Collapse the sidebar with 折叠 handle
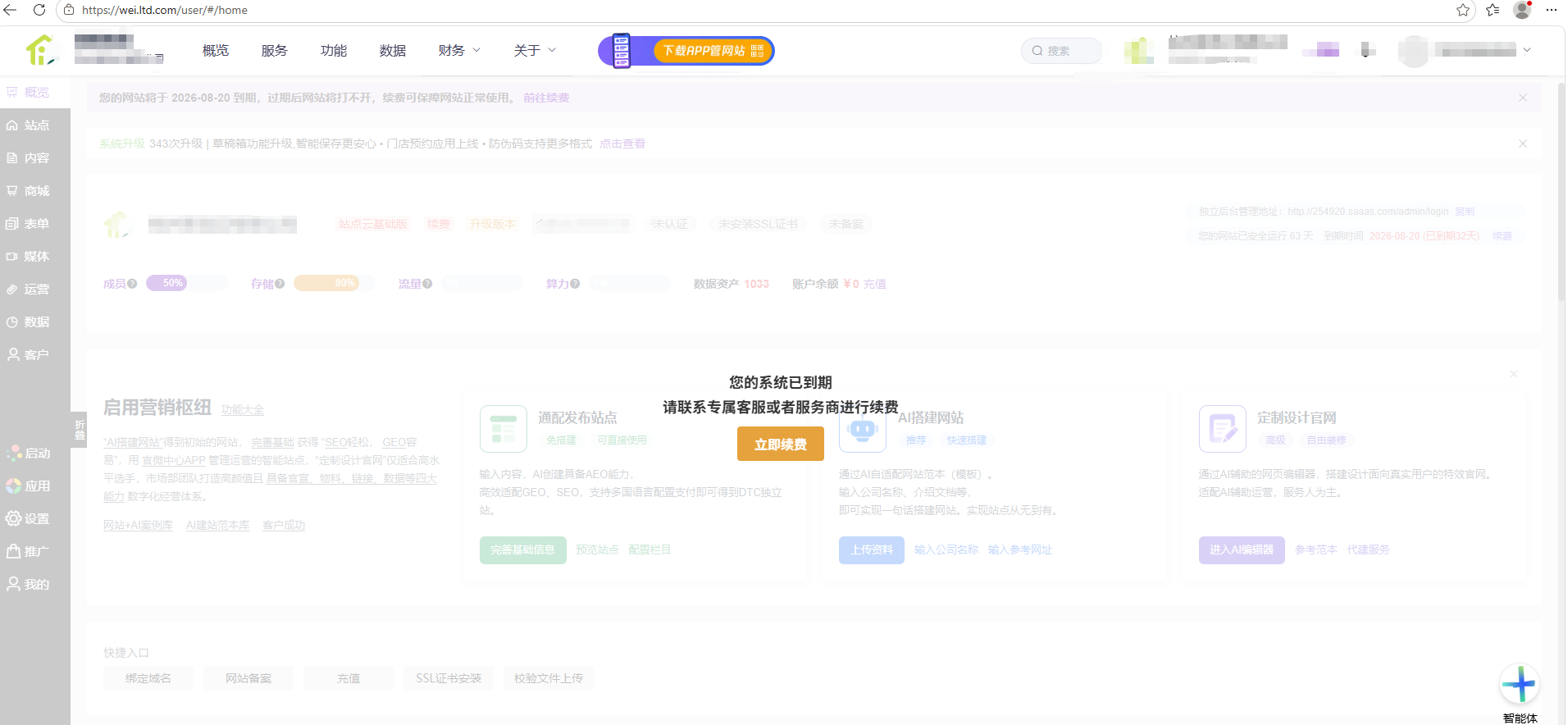The image size is (1568, 725). point(80,429)
